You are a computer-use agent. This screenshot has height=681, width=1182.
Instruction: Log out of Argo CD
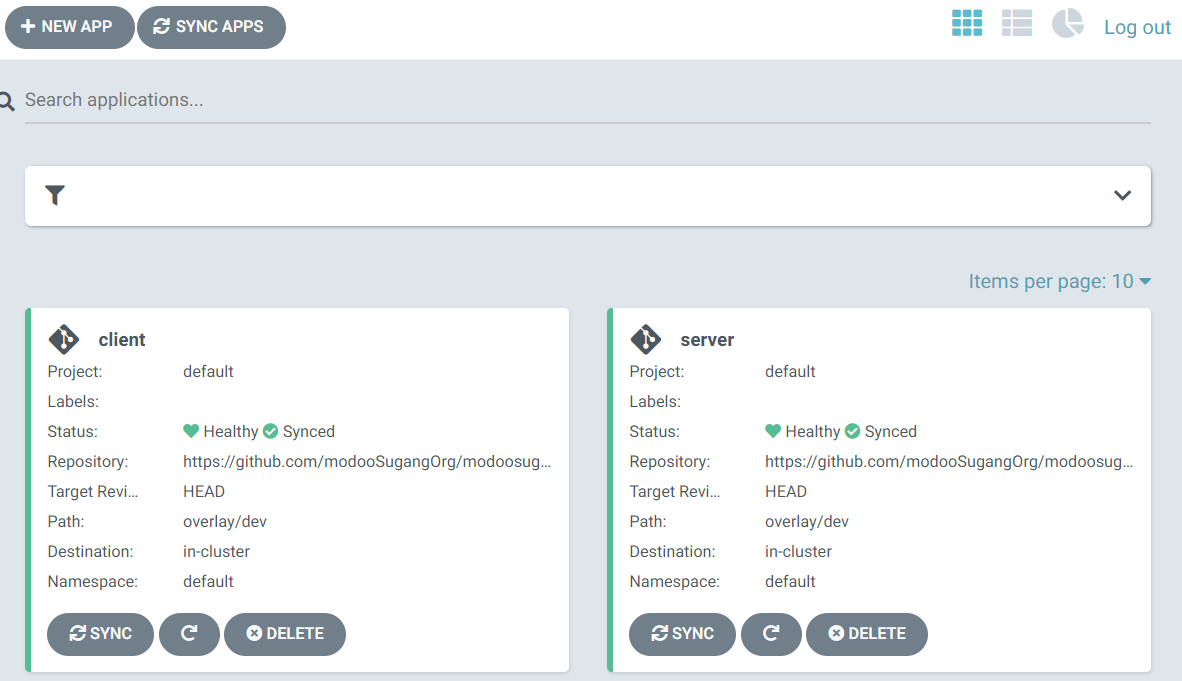coord(1137,28)
